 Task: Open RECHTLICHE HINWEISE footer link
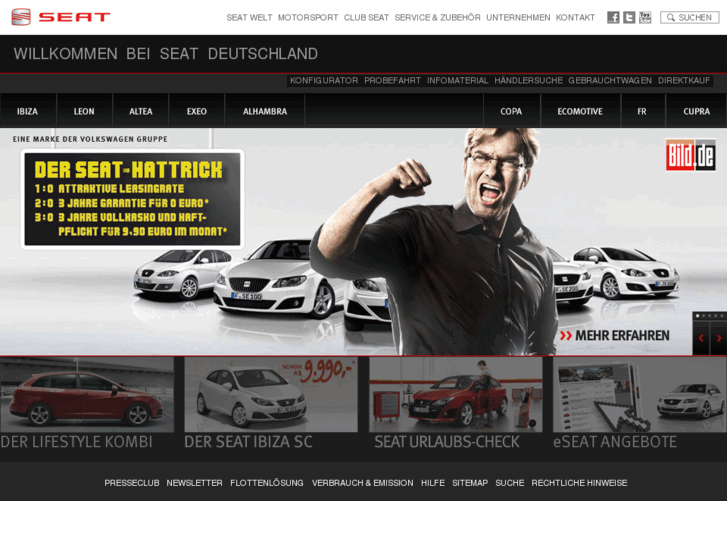pyautogui.click(x=579, y=483)
